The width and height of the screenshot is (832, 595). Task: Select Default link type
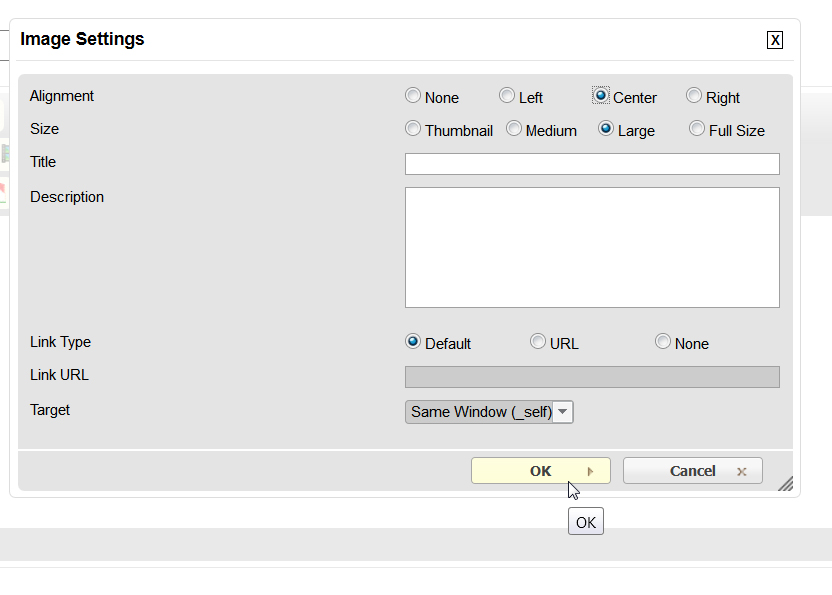point(413,342)
